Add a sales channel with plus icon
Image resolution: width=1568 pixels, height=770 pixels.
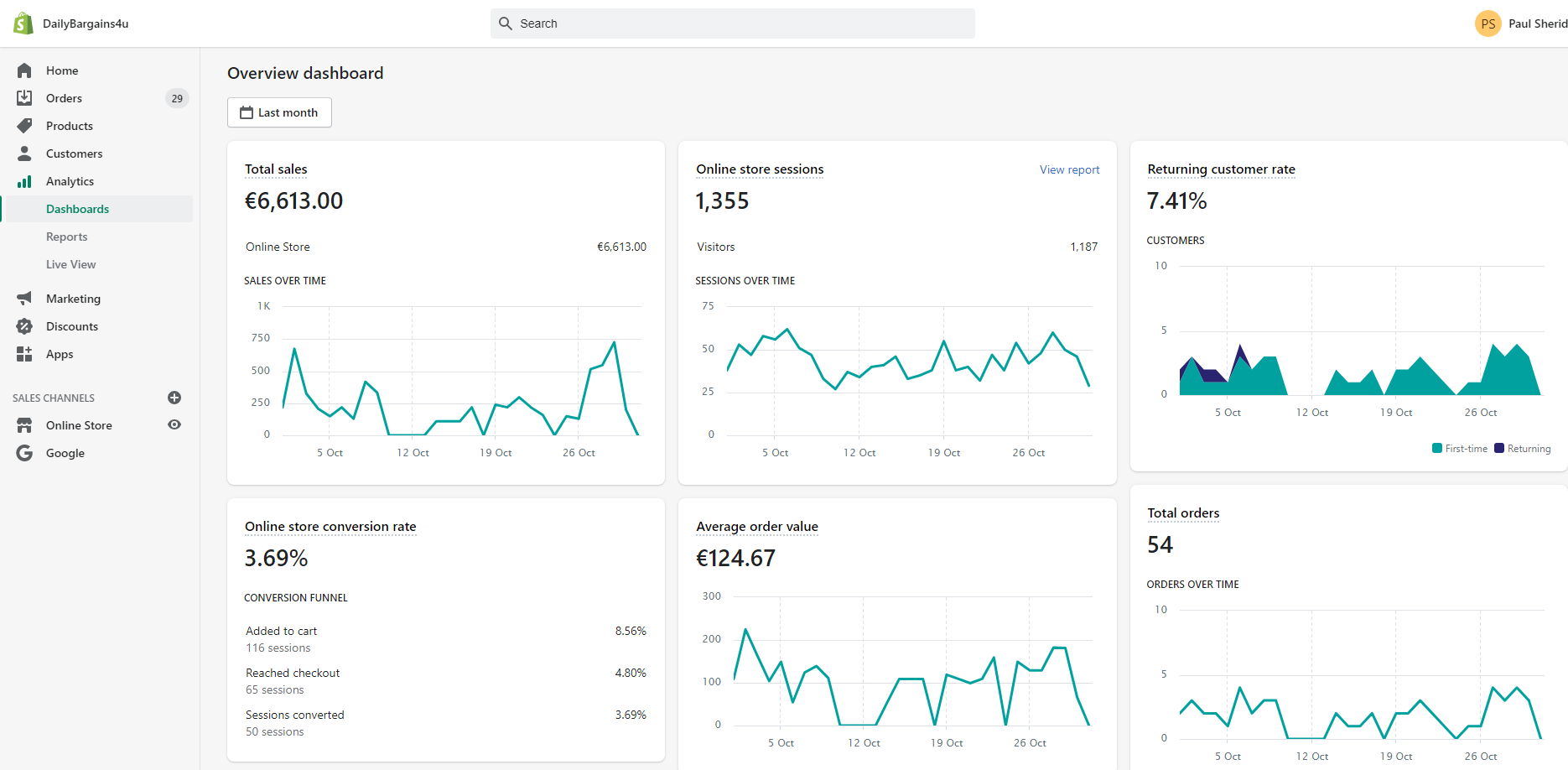coord(174,398)
